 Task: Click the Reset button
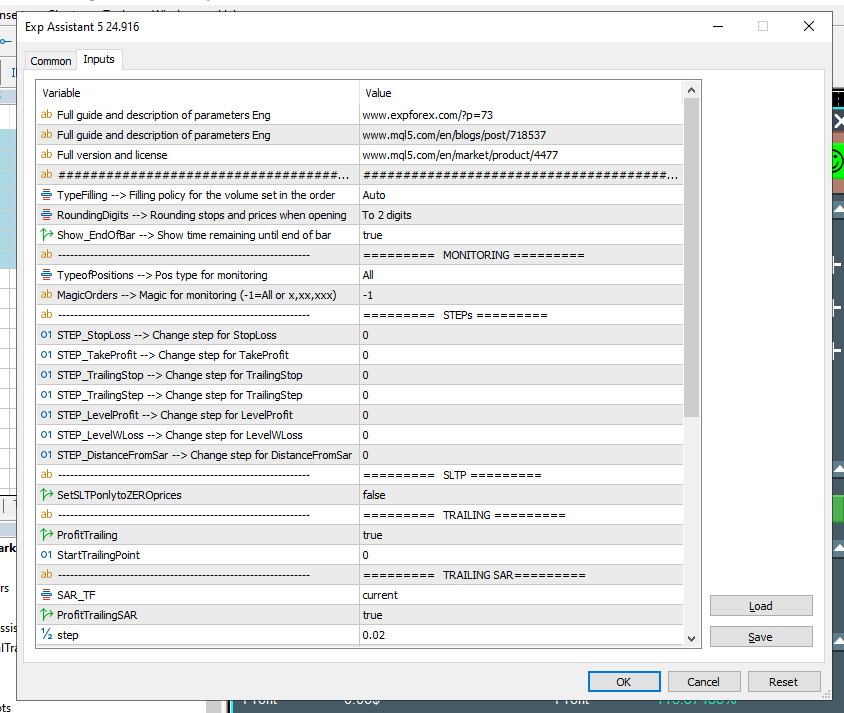pyautogui.click(x=784, y=682)
